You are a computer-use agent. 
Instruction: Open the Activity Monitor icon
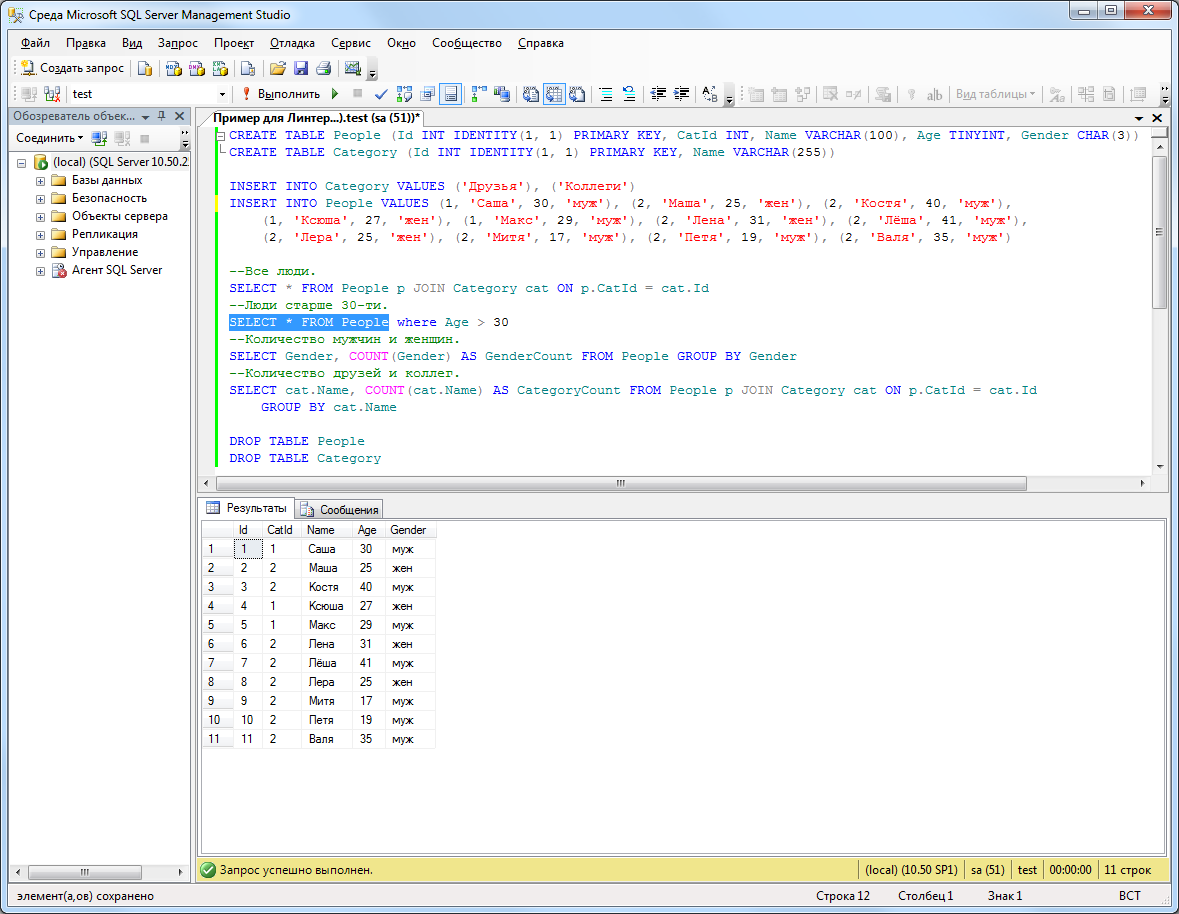(353, 68)
